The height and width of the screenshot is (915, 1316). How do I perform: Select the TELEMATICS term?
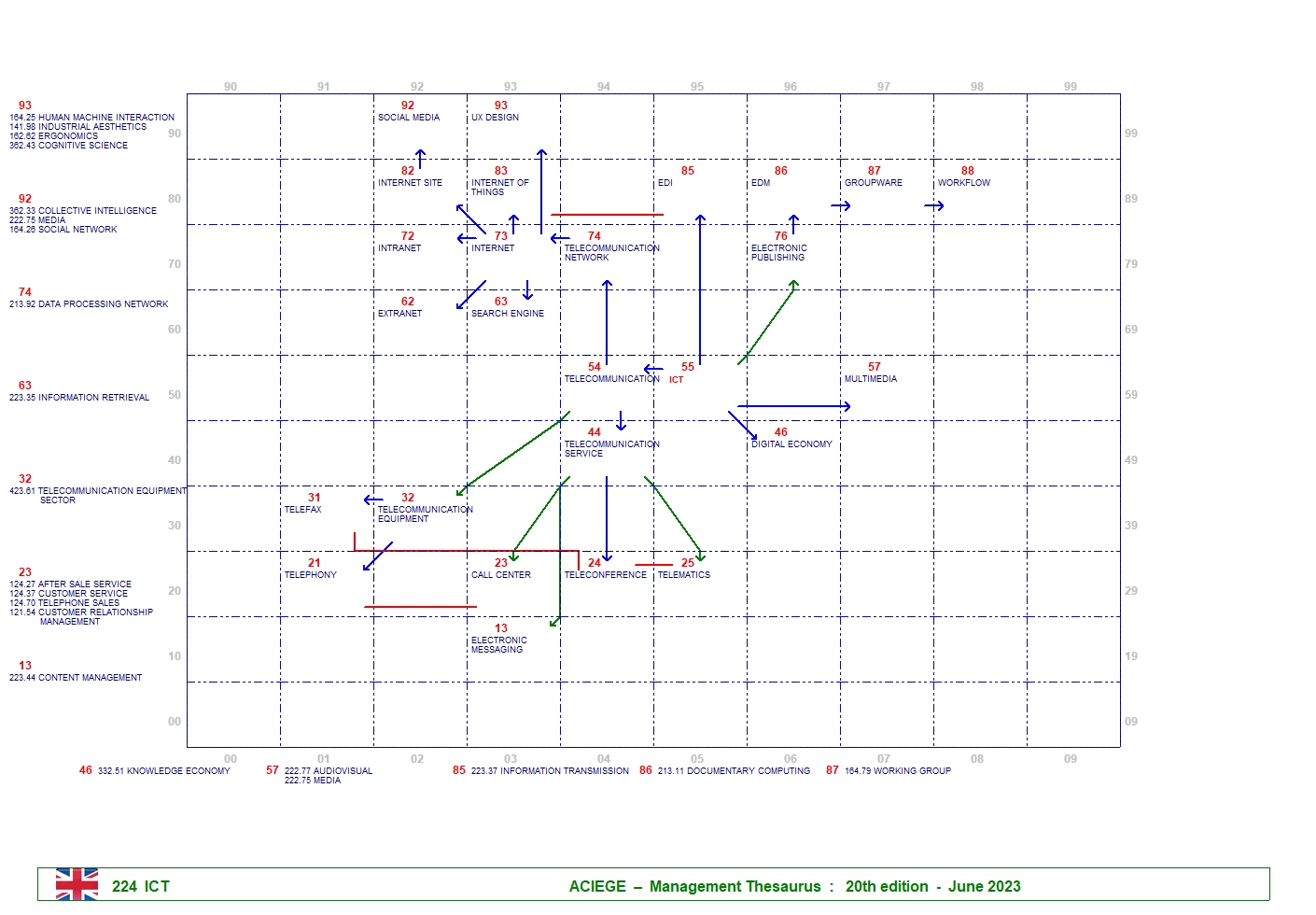tap(683, 575)
